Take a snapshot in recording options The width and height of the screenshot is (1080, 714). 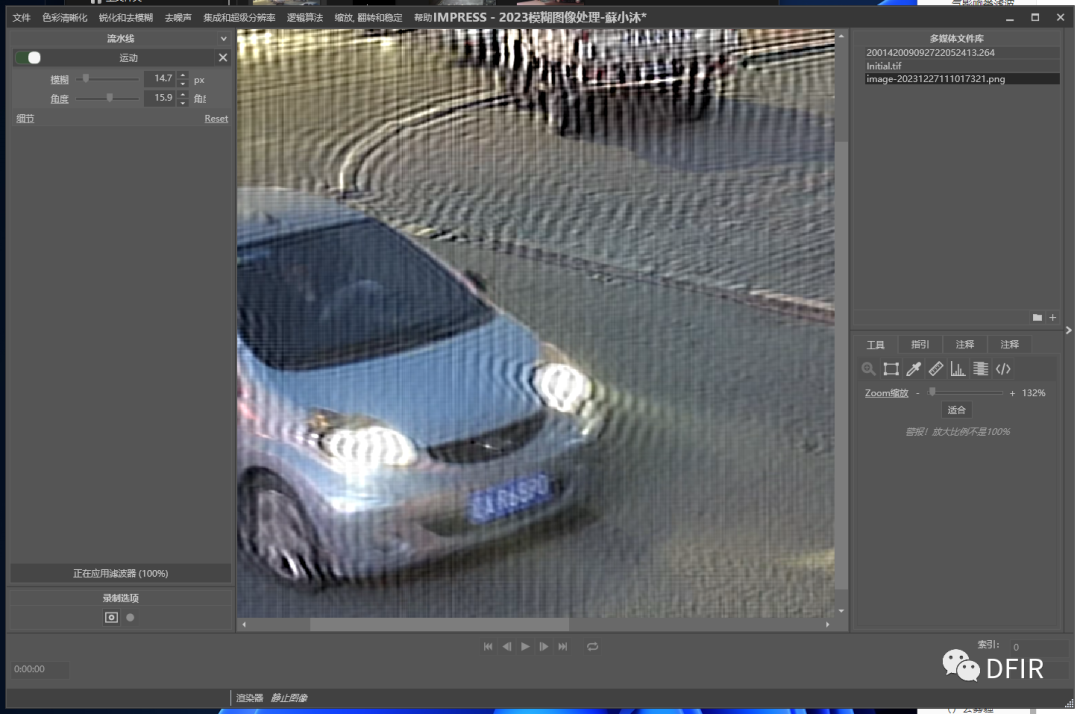(111, 618)
